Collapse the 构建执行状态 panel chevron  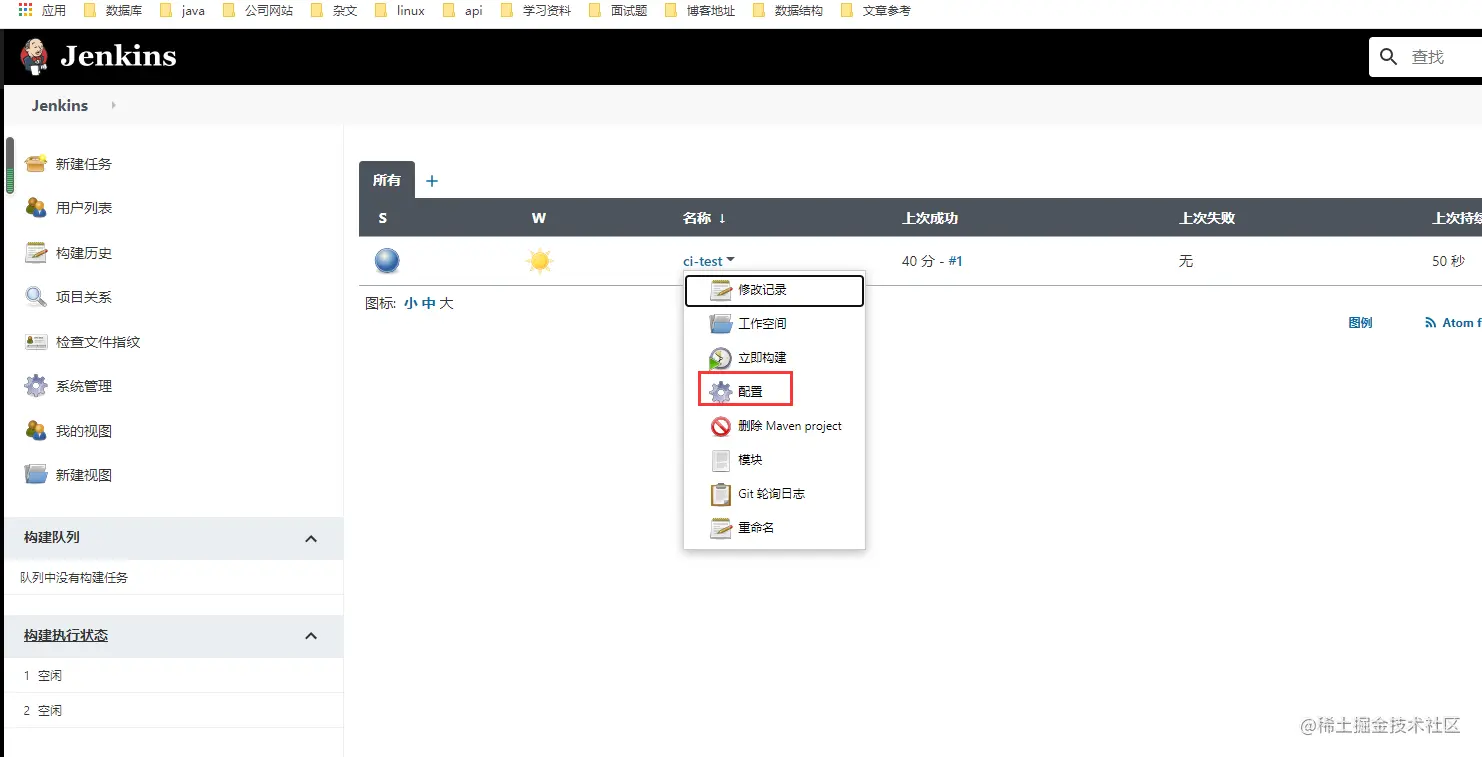311,636
